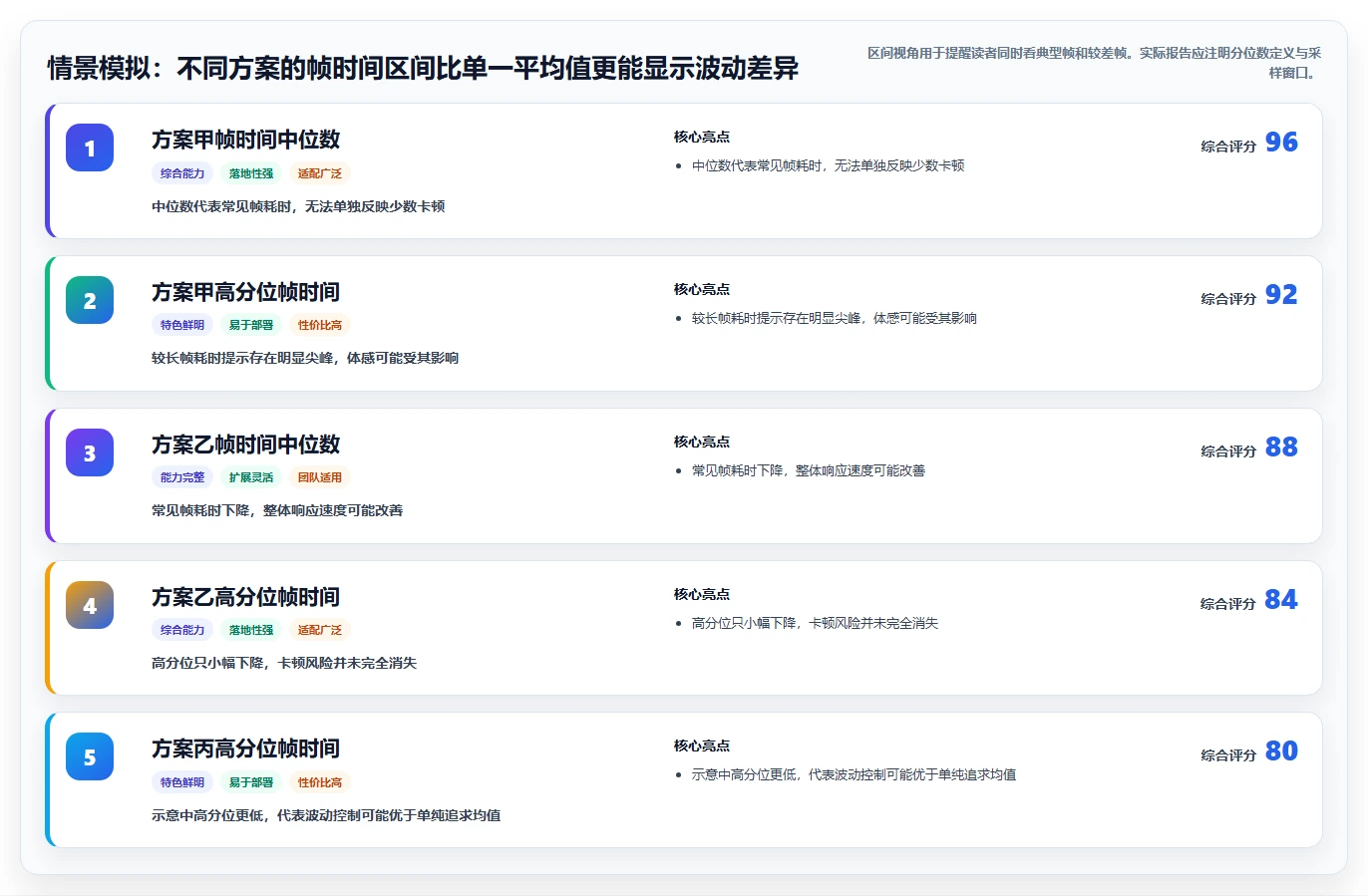Click 综合评分 label beside score 96
The height and width of the screenshot is (896, 1368).
pos(1228,147)
